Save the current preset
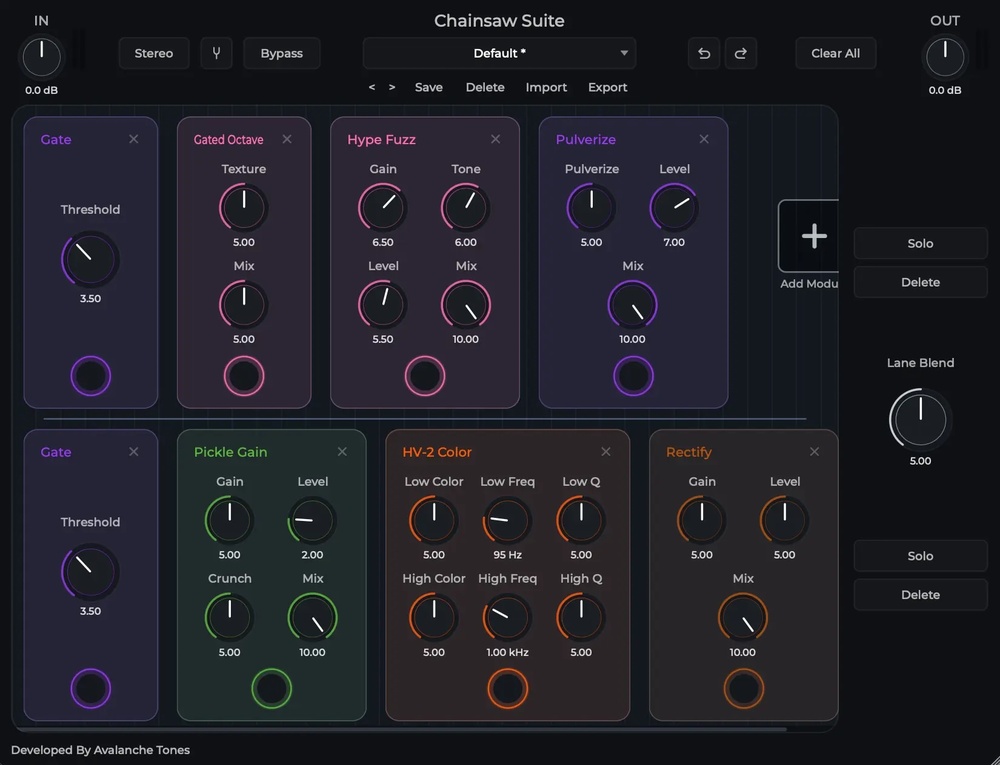Viewport: 1000px width, 765px height. [429, 87]
